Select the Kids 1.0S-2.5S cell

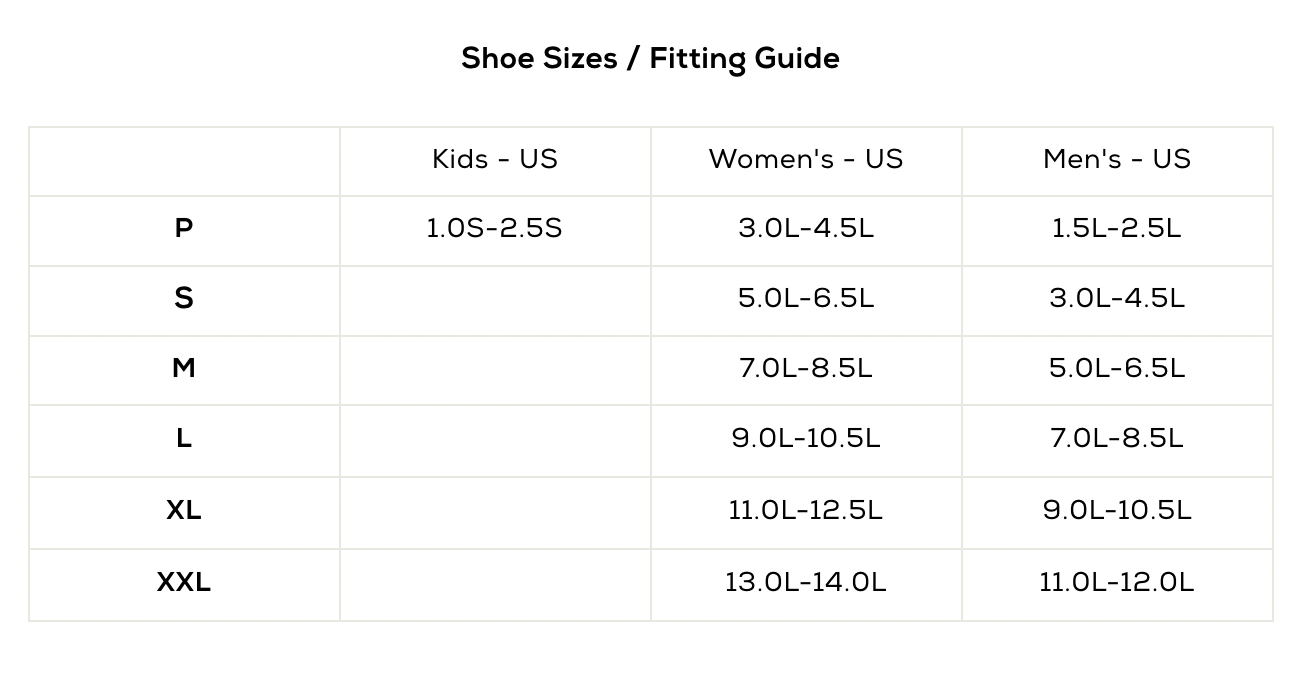[x=495, y=229]
